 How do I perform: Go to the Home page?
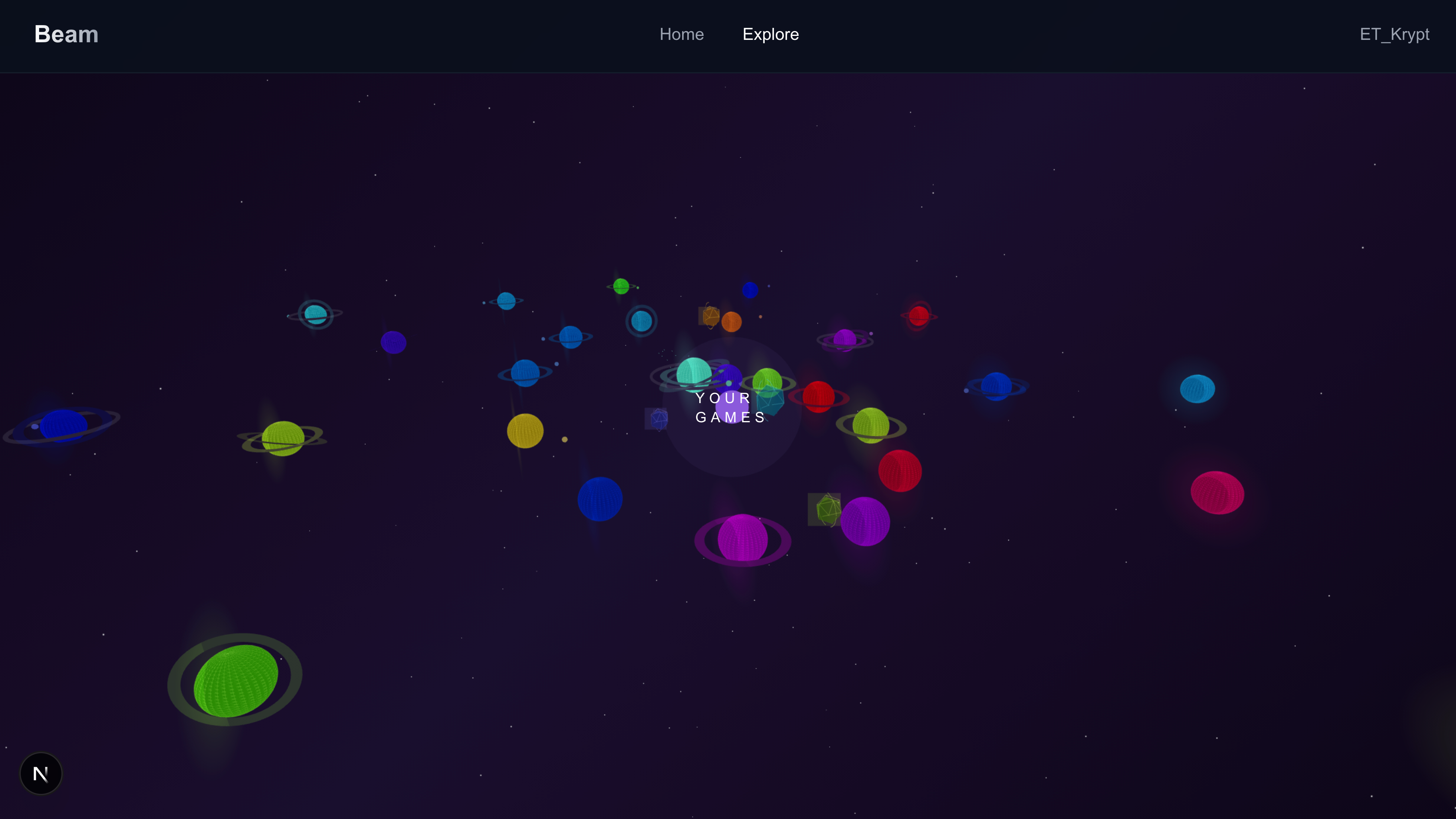(x=681, y=34)
